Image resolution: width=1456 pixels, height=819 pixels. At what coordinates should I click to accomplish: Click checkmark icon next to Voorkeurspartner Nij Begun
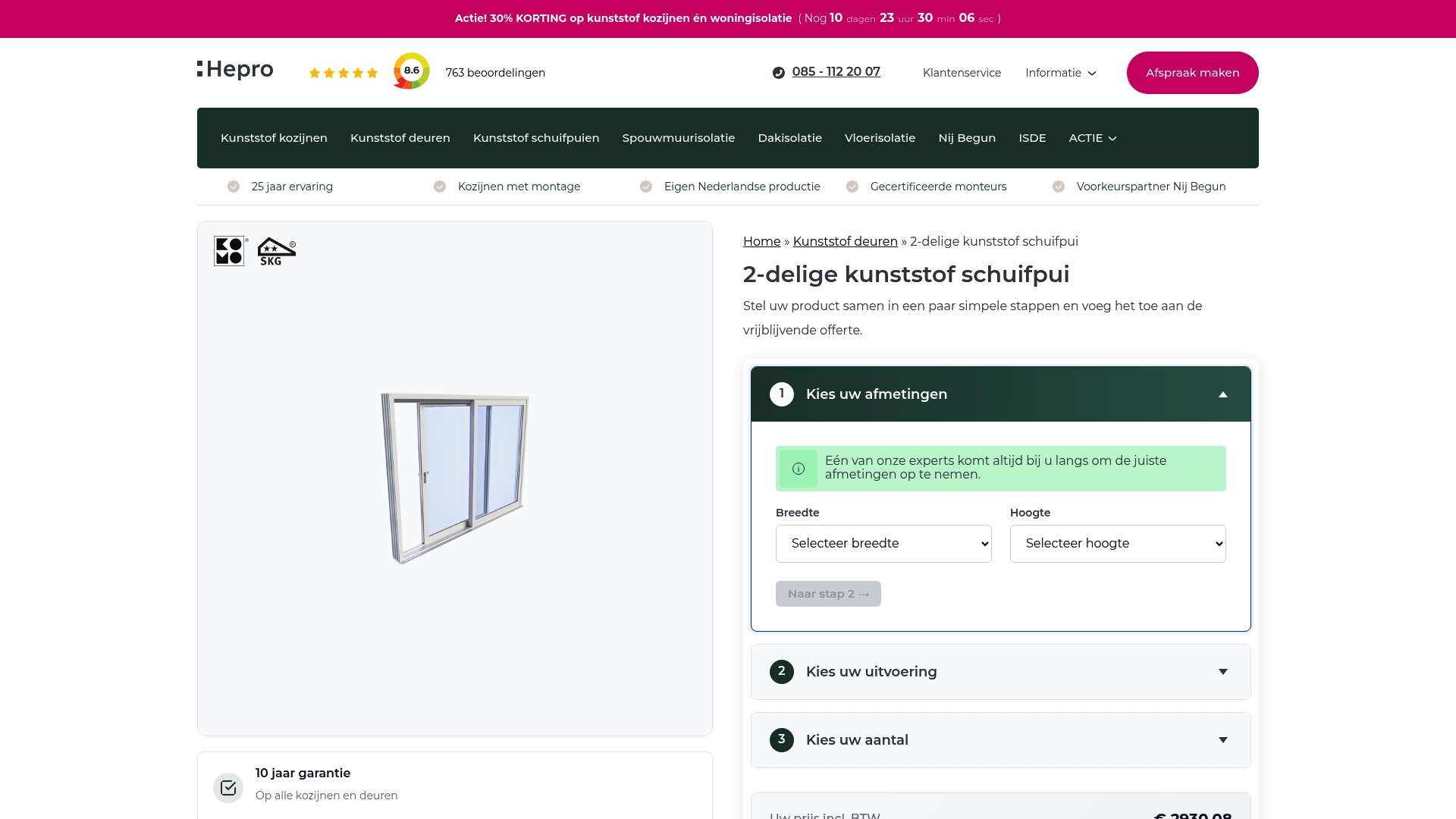click(1059, 187)
